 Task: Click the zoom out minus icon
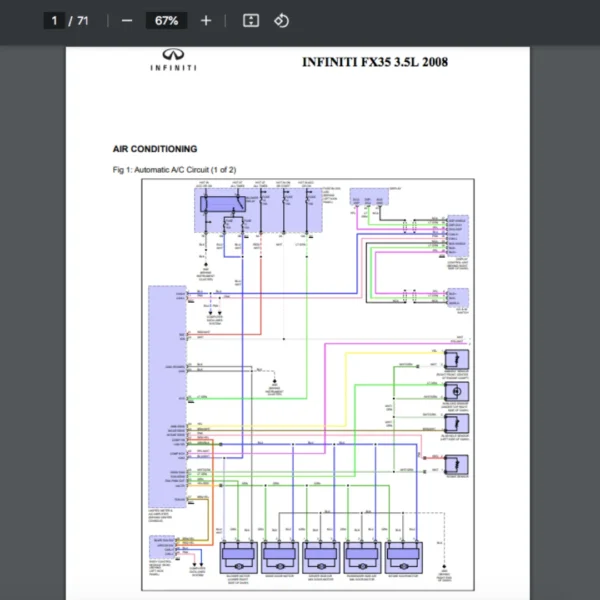tap(127, 21)
